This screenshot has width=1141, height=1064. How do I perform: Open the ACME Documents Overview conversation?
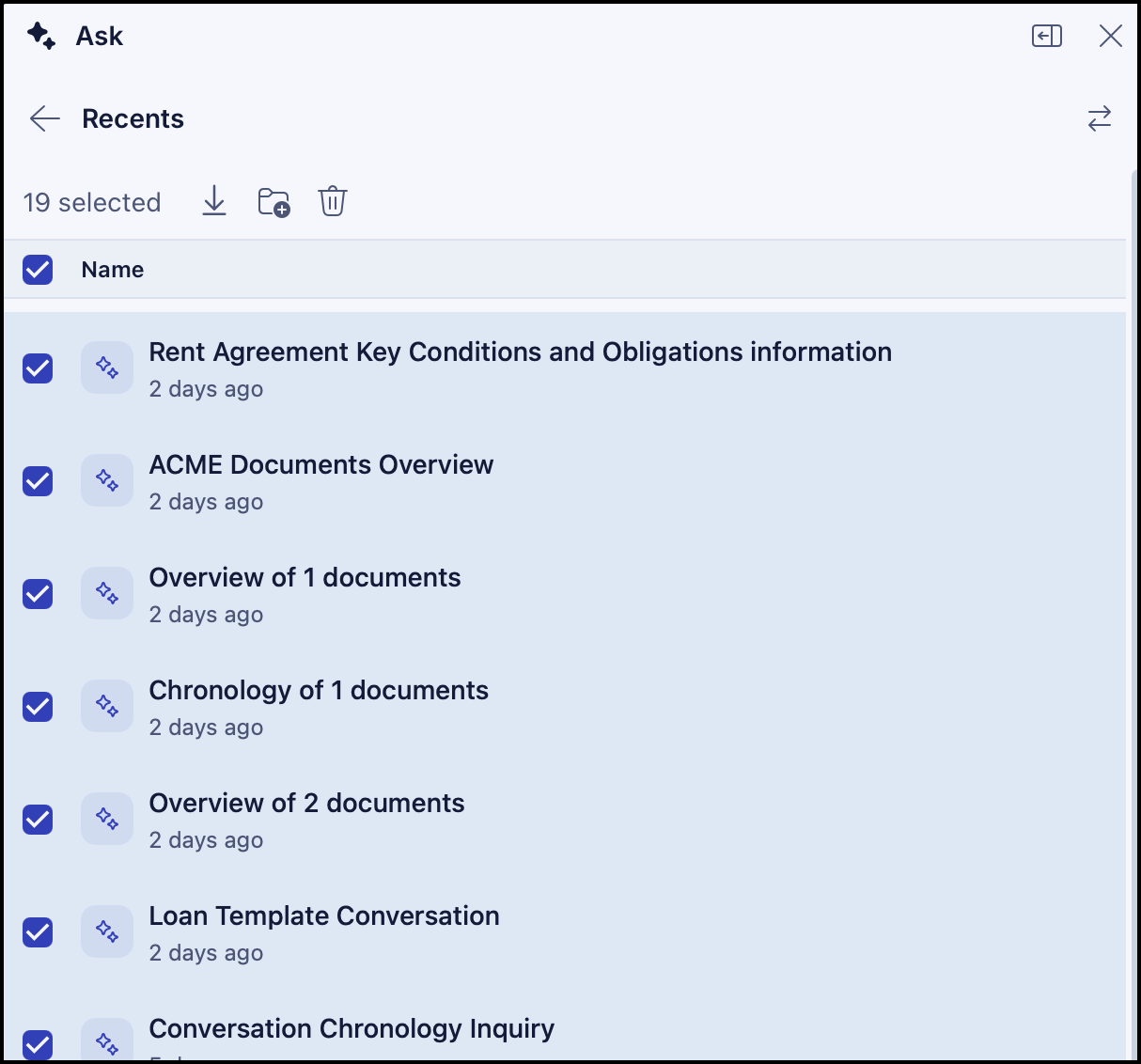tap(321, 464)
